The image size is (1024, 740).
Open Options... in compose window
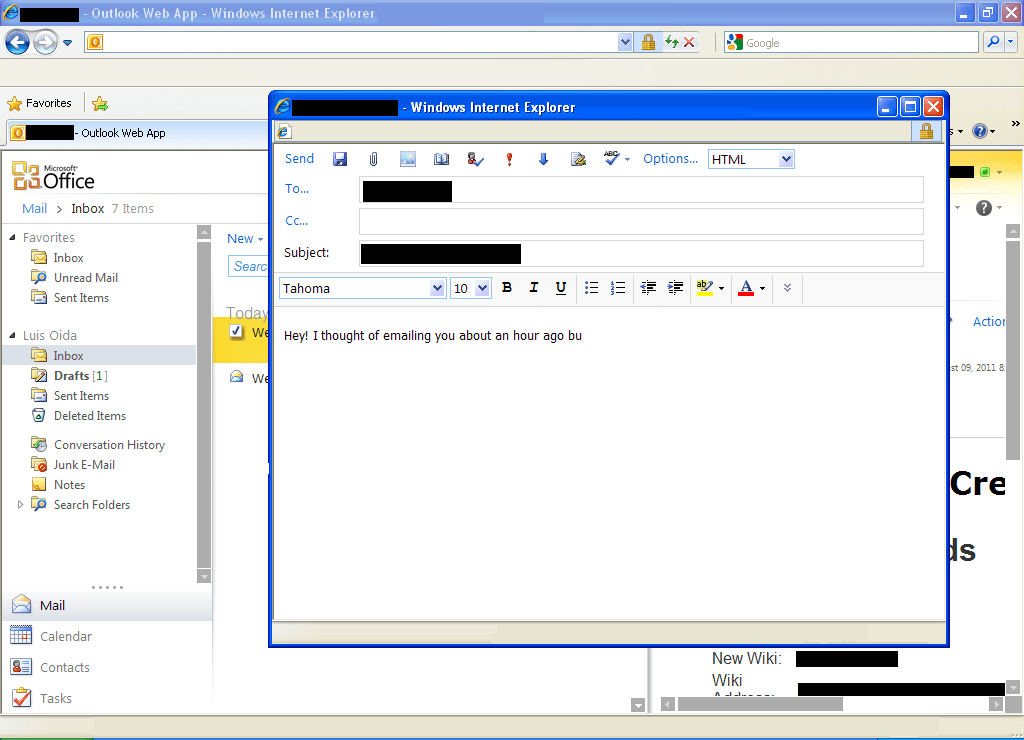(670, 159)
